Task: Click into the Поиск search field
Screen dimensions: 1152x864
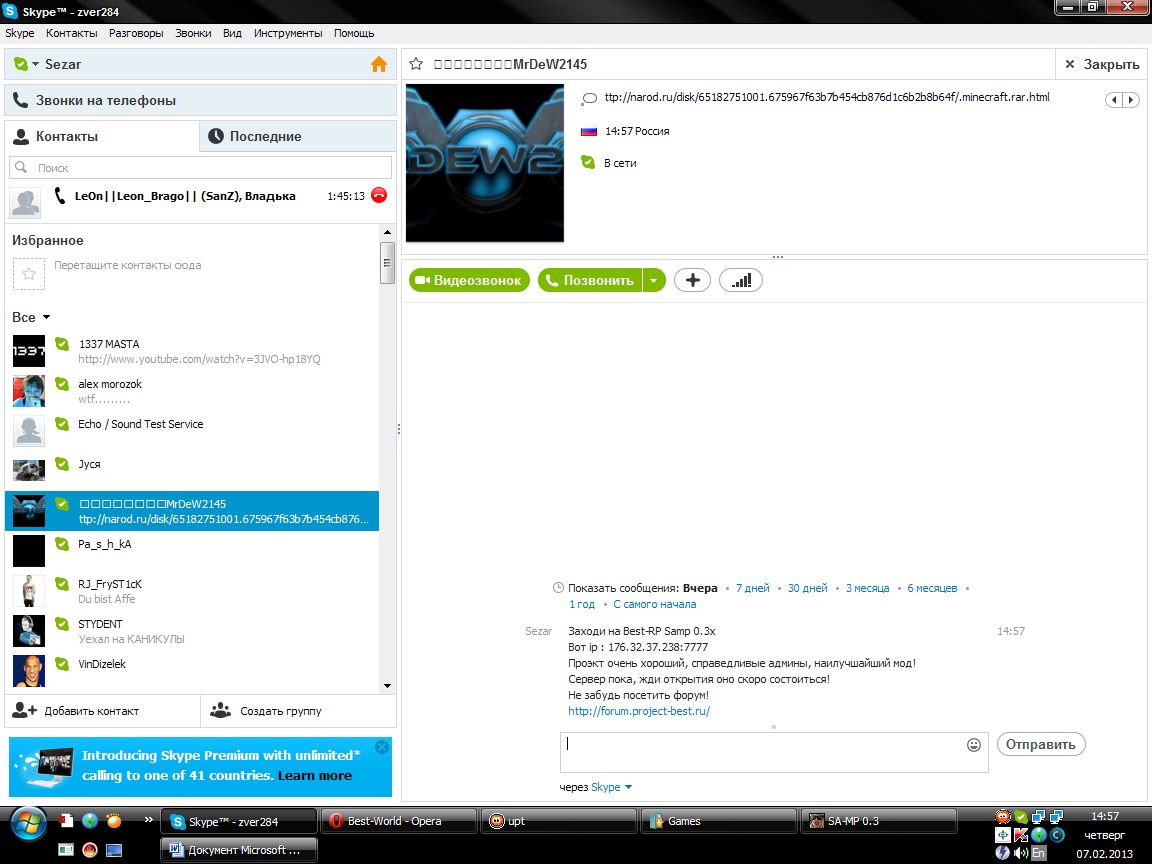Action: pos(201,168)
